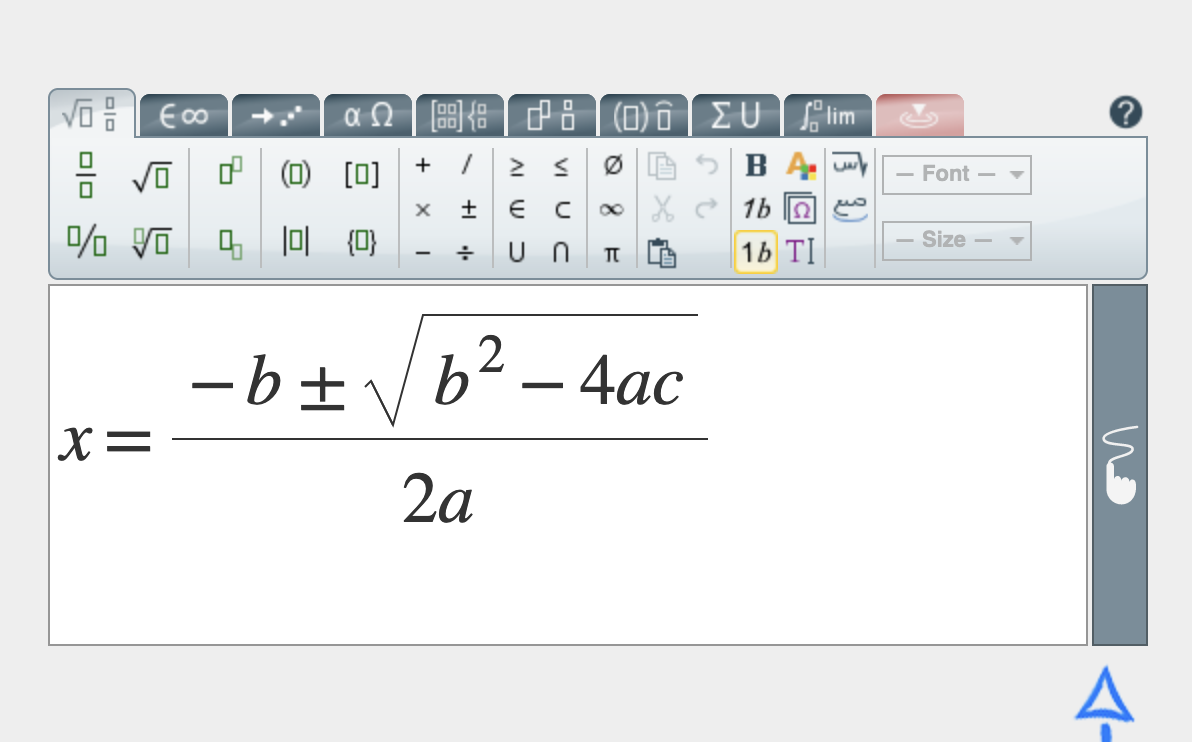Viewport: 1192px width, 742px height.
Task: Add a superscript exponent box
Action: click(230, 173)
